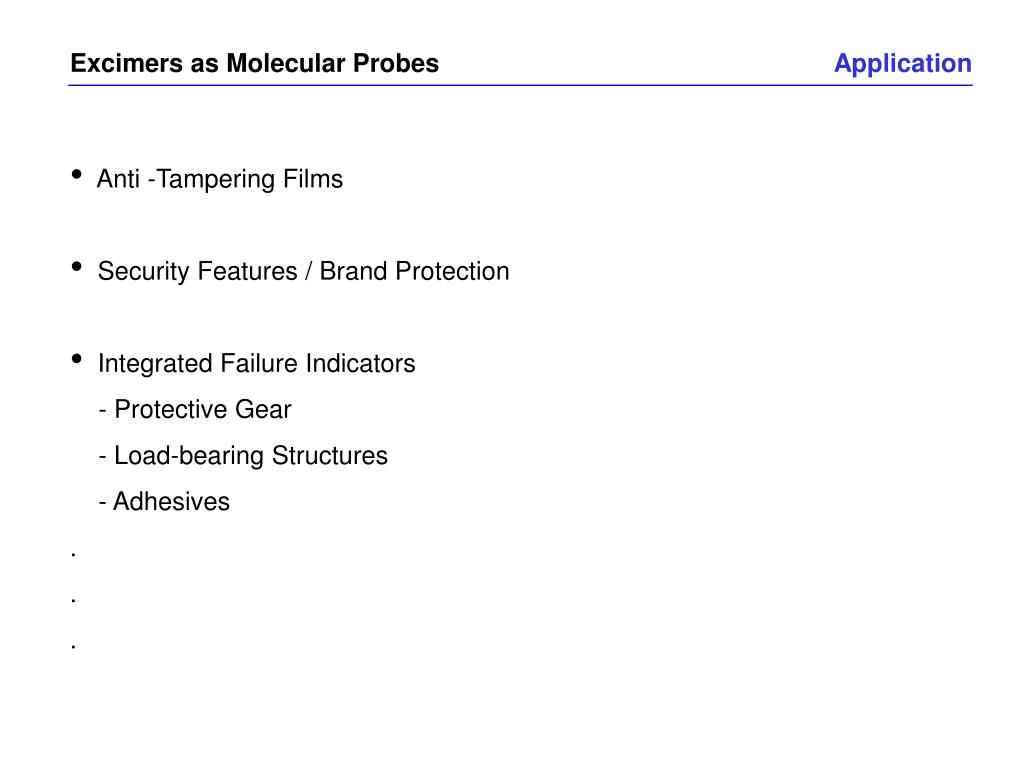This screenshot has height=768, width=1024.
Task: Click the word Probes in the title
Action: pyautogui.click(x=396, y=63)
